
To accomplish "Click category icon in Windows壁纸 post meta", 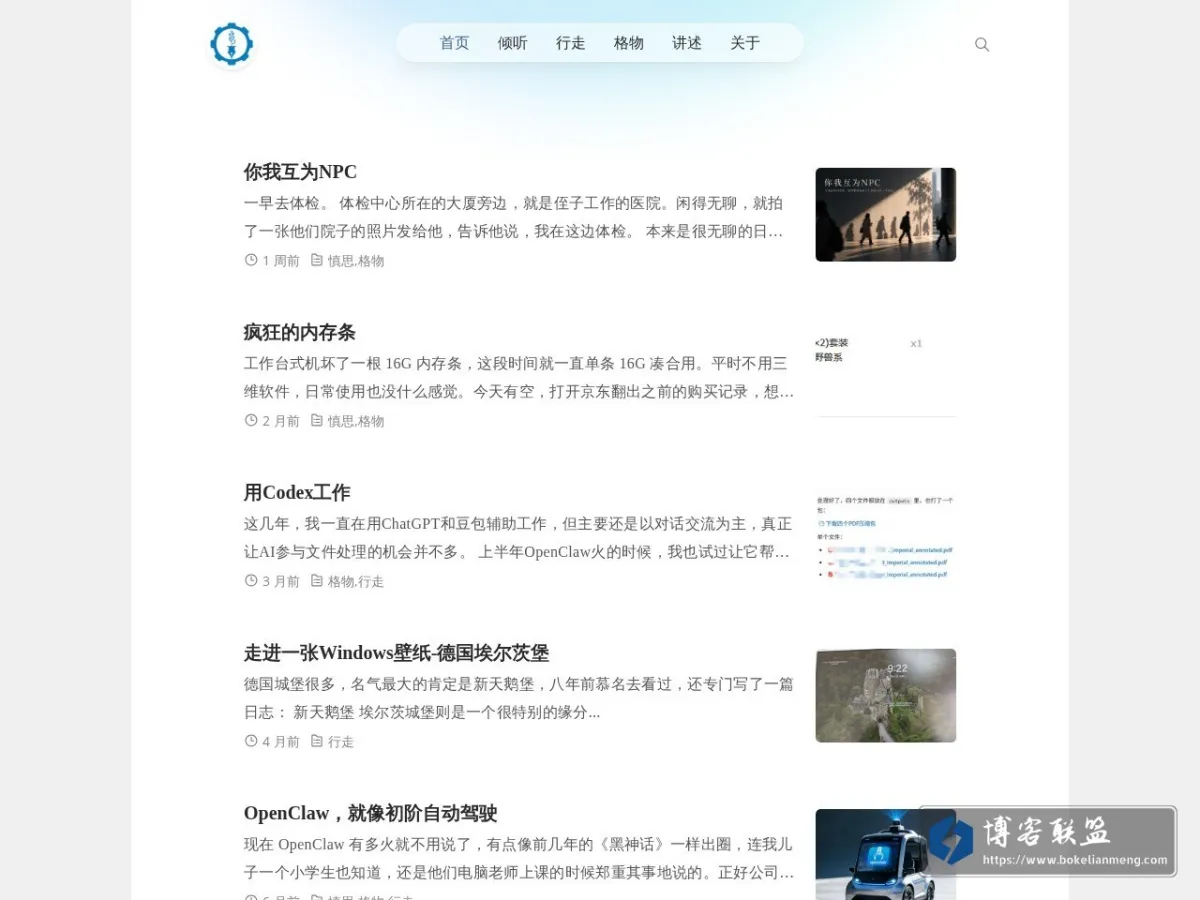I will [316, 741].
